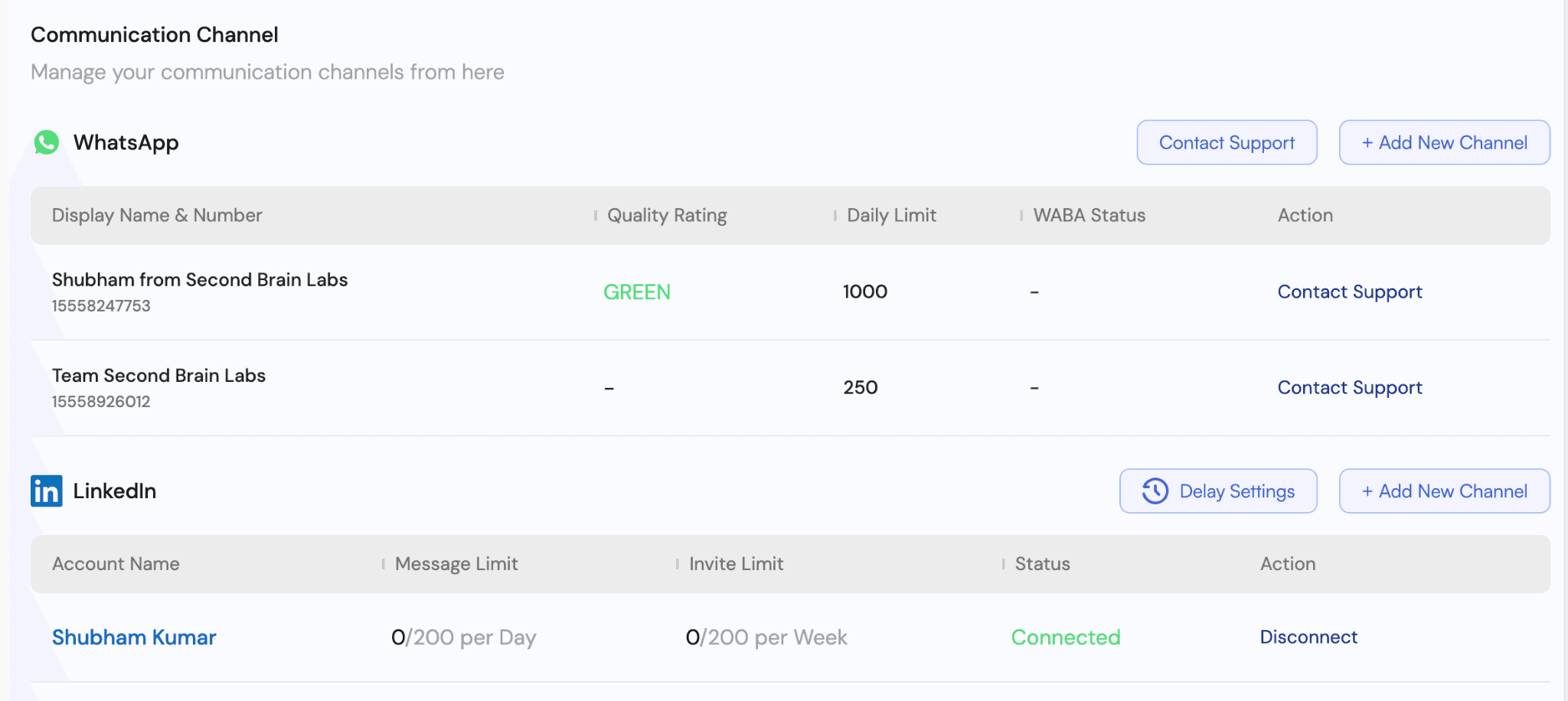Click the plus icon on WhatsApp Add New Channel
Image resolution: width=1568 pixels, height=701 pixels.
[1367, 142]
